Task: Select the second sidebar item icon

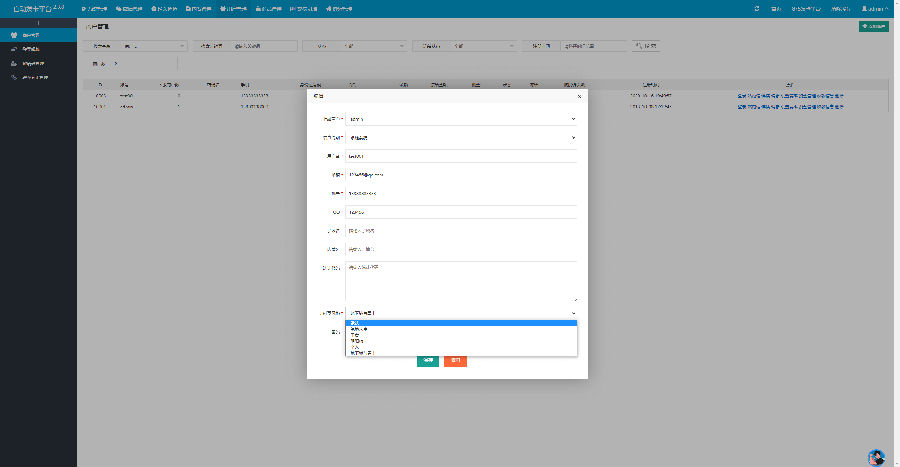Action: (x=14, y=49)
